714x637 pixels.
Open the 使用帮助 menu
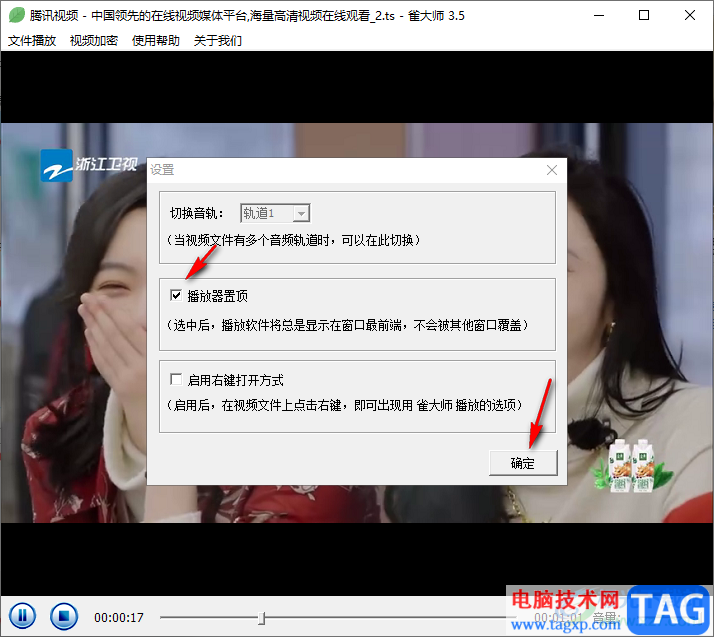pos(156,41)
